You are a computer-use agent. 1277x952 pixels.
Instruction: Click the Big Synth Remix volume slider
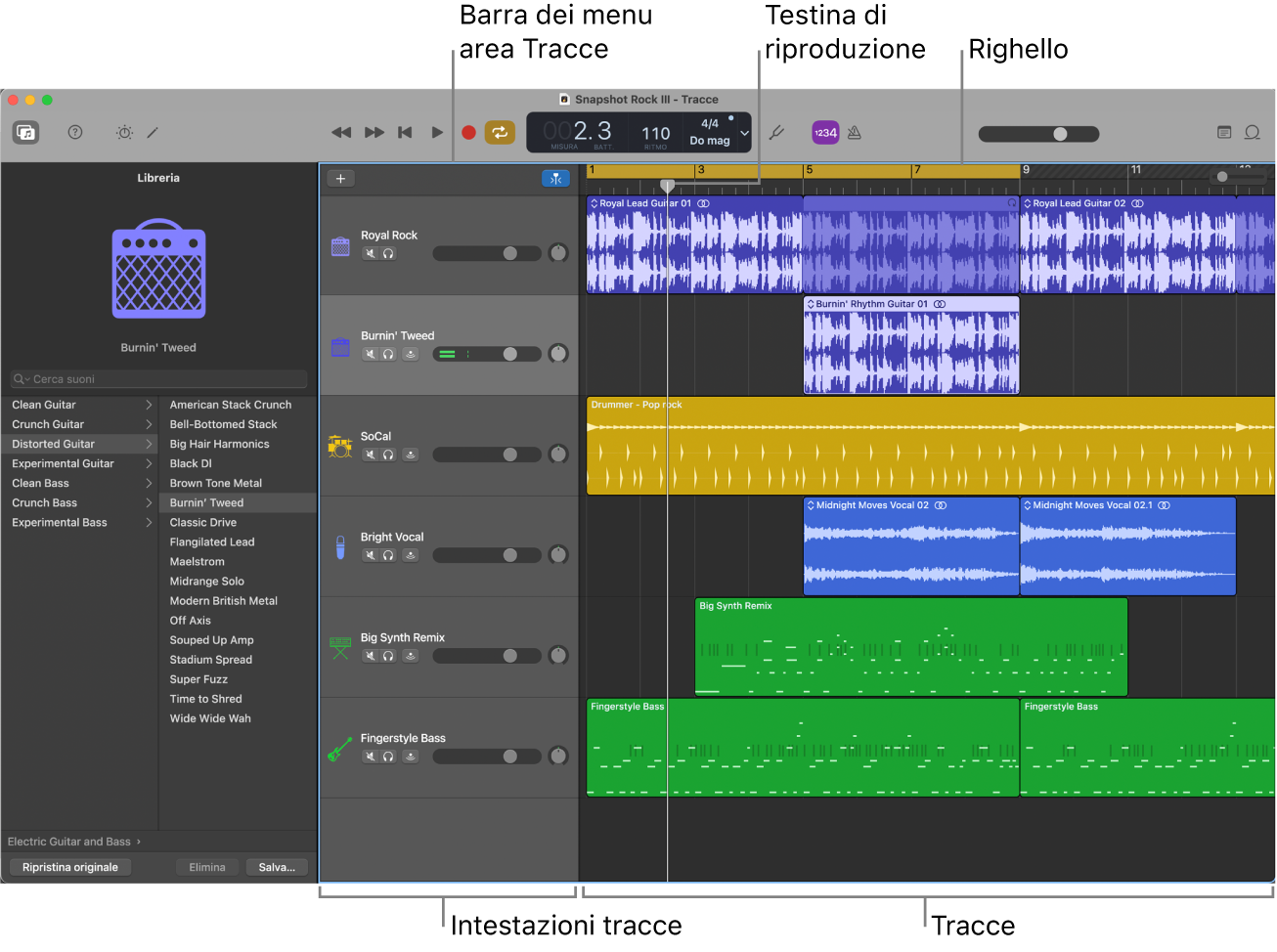pyautogui.click(x=487, y=656)
